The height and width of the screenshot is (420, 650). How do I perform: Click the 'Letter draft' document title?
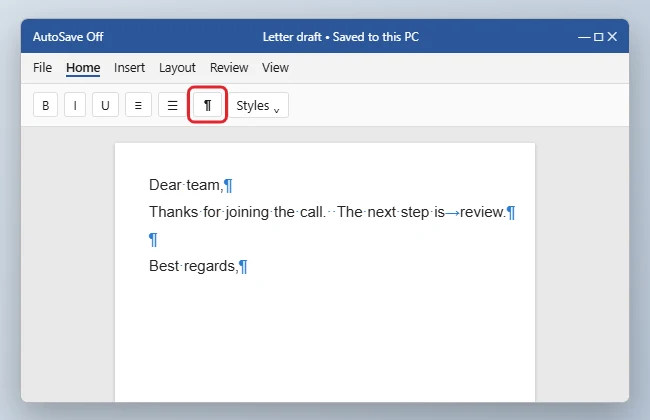click(x=292, y=37)
